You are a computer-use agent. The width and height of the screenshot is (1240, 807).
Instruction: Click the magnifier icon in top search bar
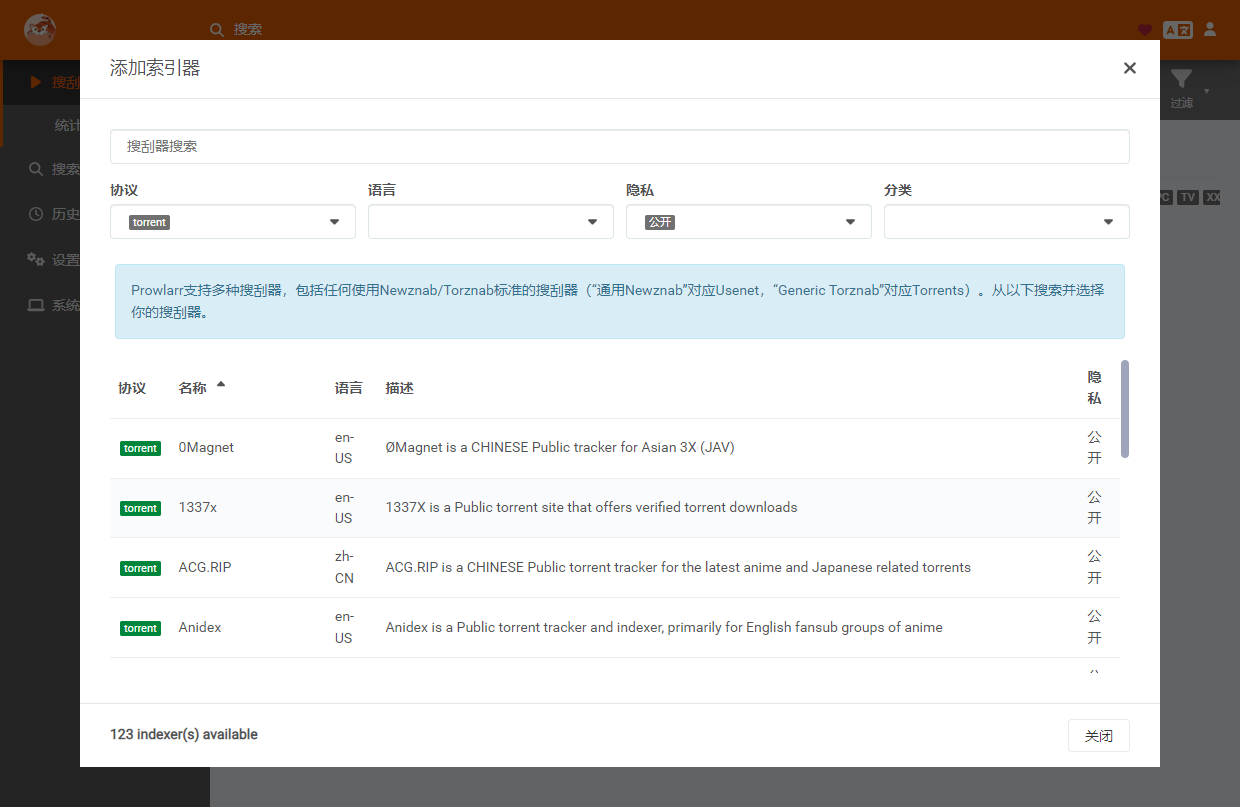pos(217,30)
